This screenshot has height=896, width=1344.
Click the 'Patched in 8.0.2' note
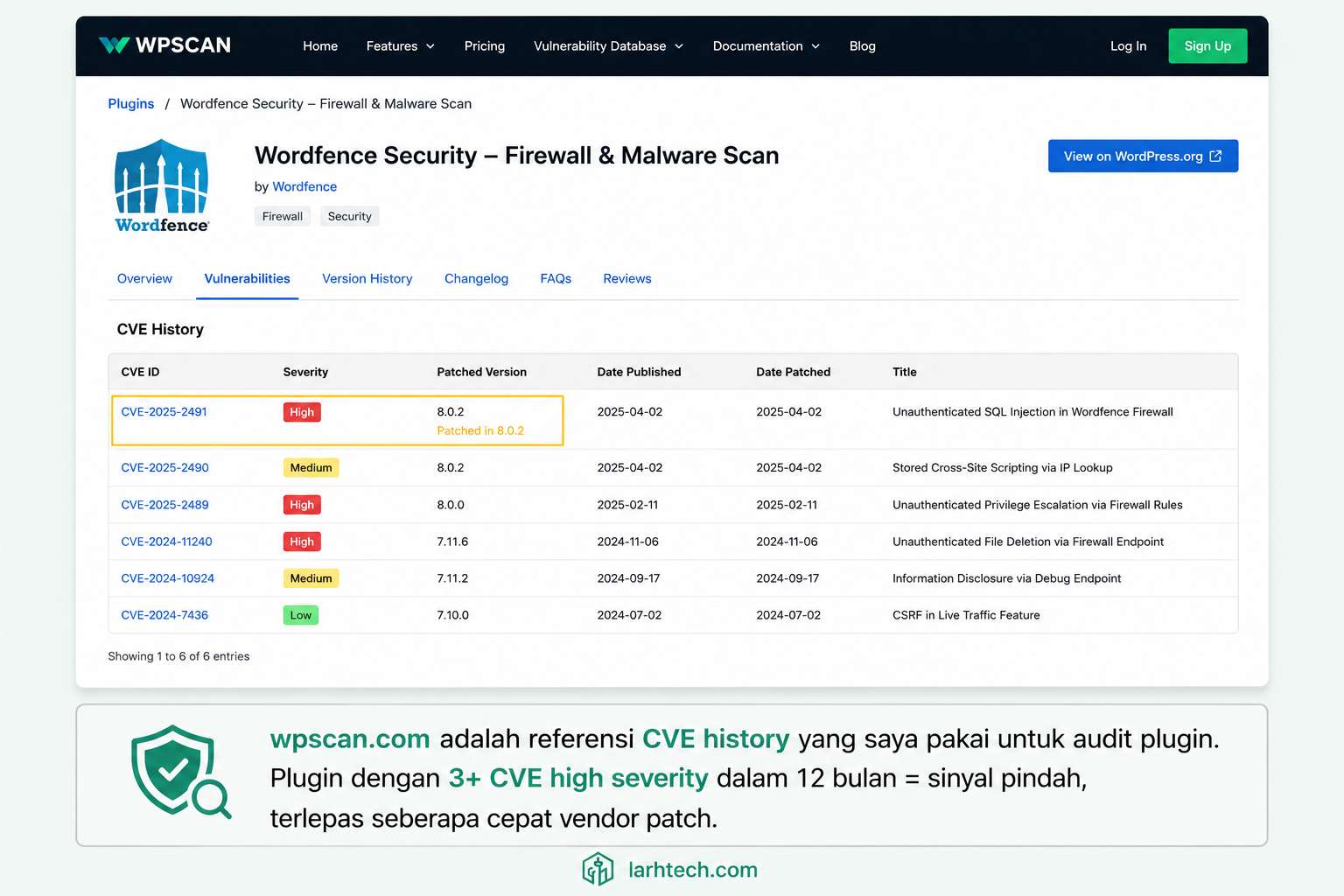(479, 430)
